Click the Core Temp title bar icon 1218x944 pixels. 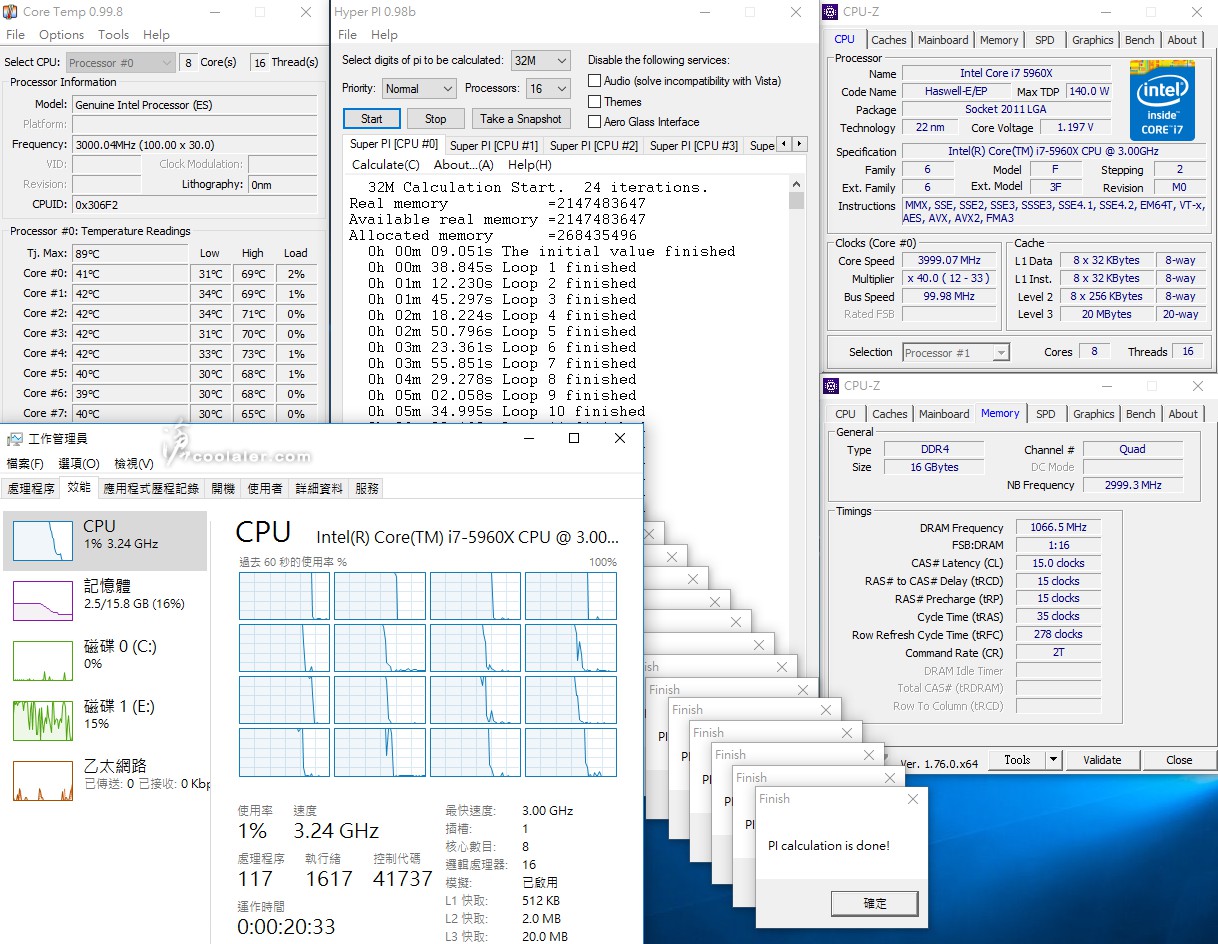tap(11, 12)
